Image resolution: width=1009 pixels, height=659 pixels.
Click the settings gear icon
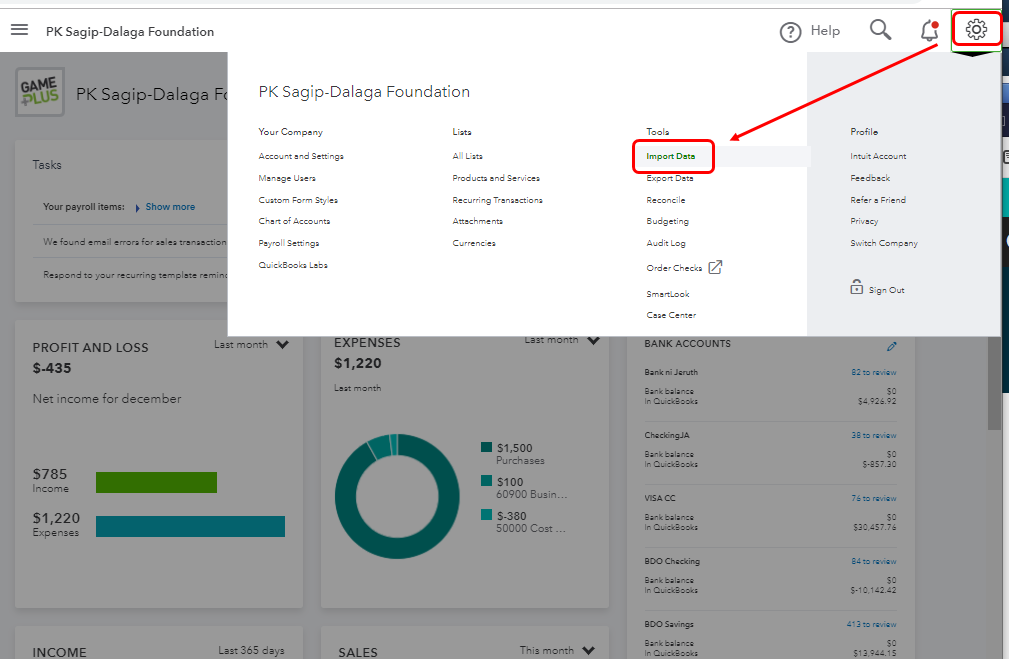coord(976,30)
